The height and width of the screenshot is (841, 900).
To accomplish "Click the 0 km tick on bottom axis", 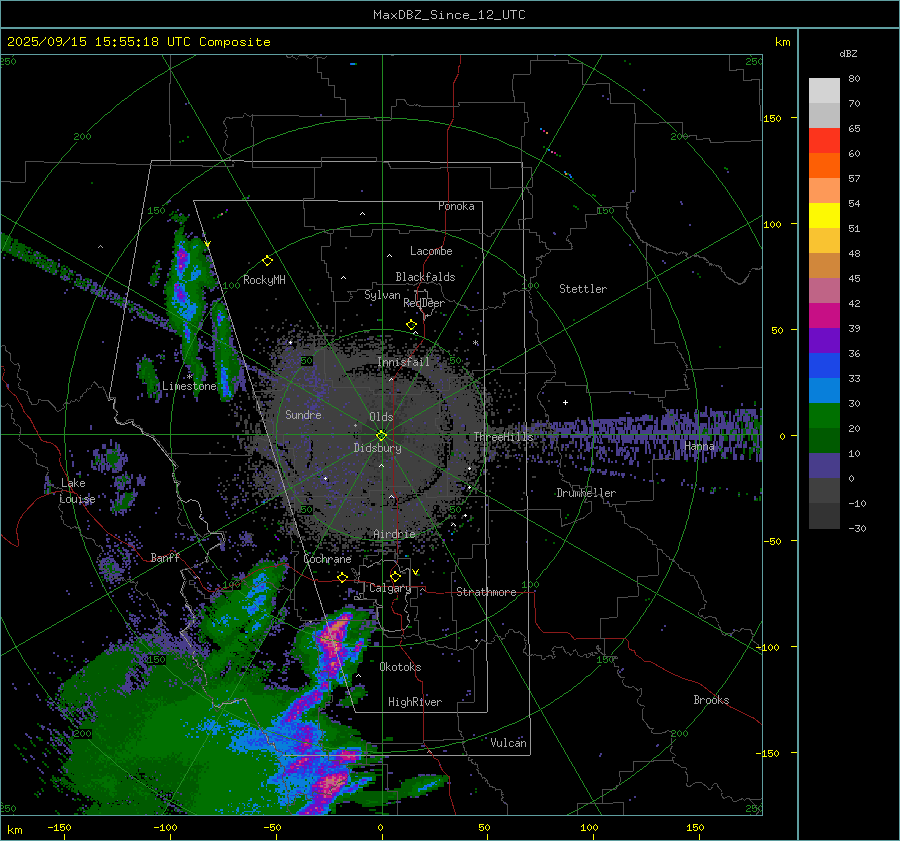I will [x=381, y=827].
